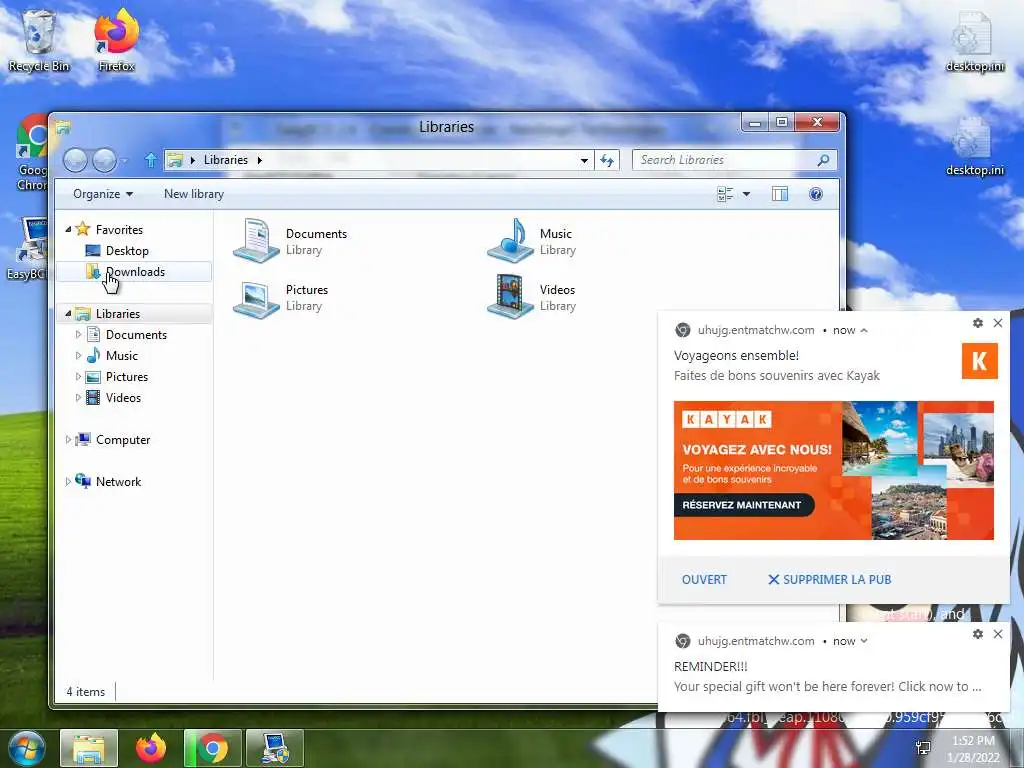Open recent pages dropdown beside forward button
Image resolution: width=1024 pixels, height=768 pixels.
124,160
